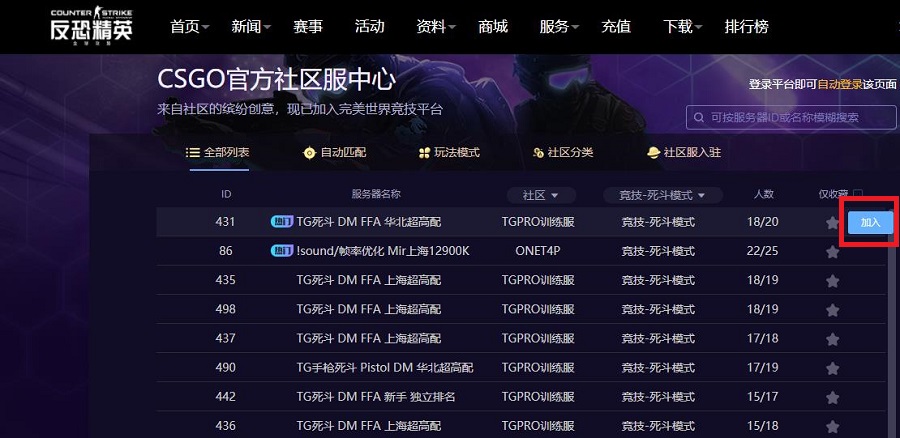Click the server search input field
The width and height of the screenshot is (900, 438).
[x=791, y=117]
